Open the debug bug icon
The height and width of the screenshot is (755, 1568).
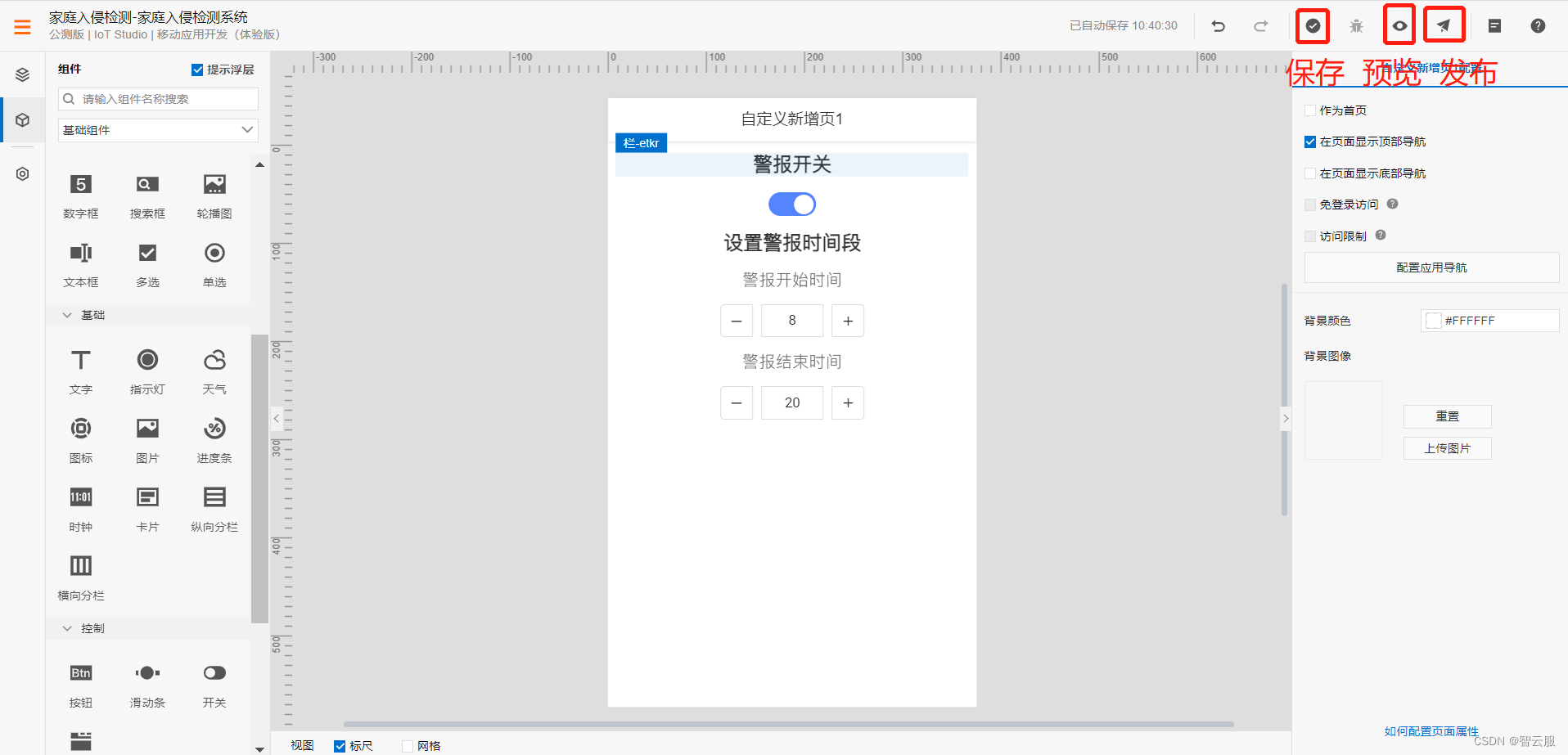pyautogui.click(x=1356, y=26)
